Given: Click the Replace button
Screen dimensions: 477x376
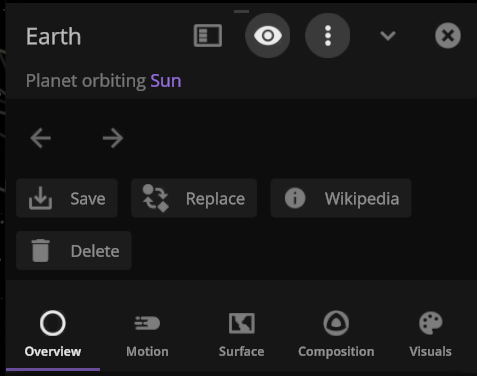Looking at the screenshot, I should point(194,198).
